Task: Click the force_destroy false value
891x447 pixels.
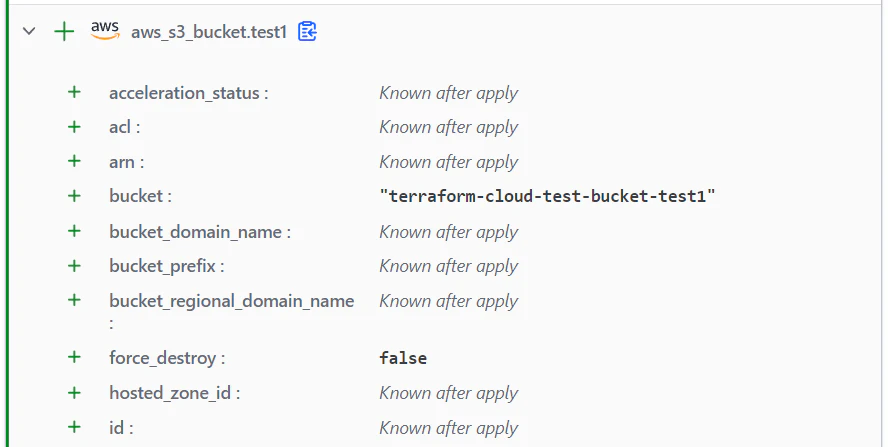Action: pos(403,358)
